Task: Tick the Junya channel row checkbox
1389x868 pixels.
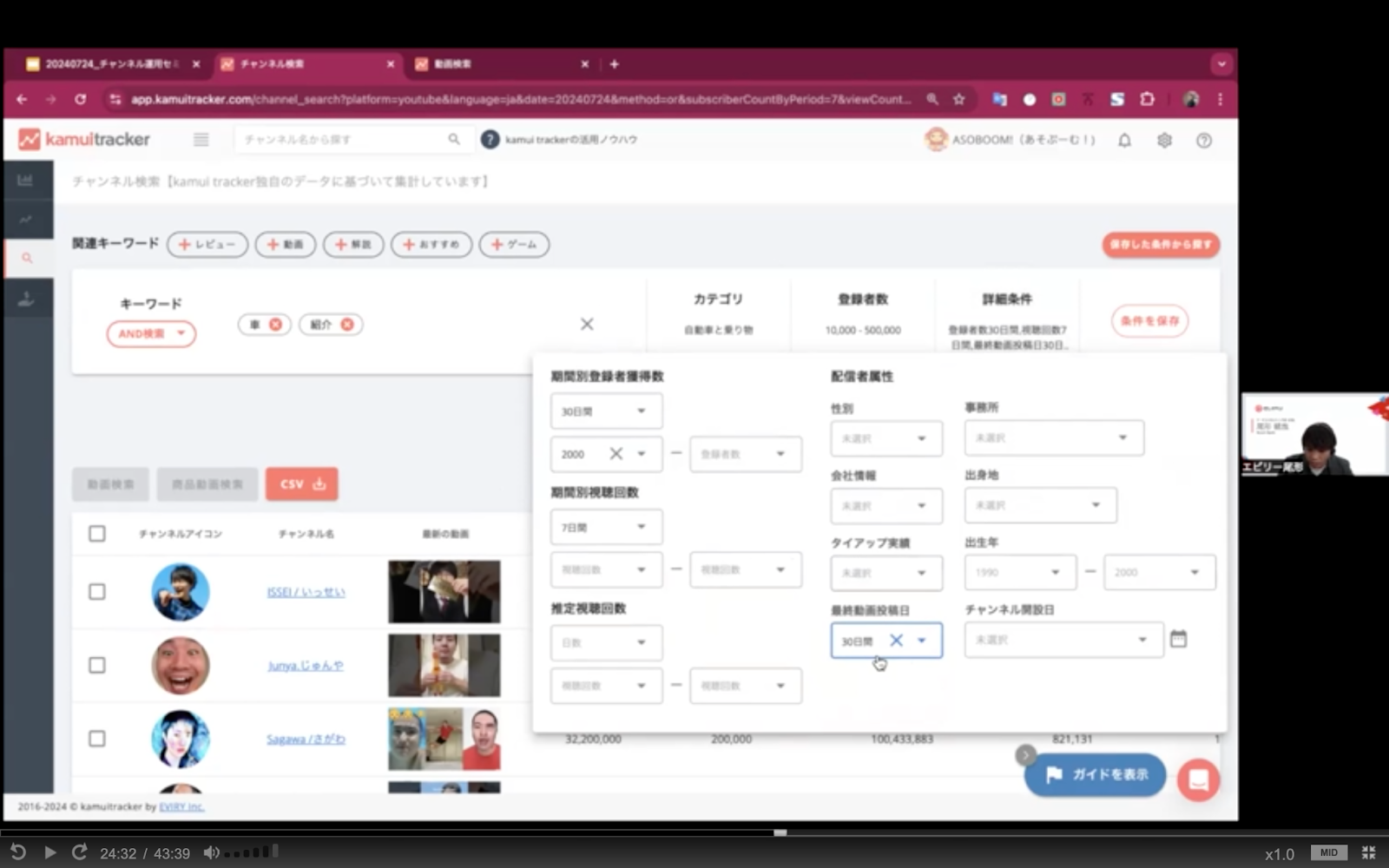Action: (x=97, y=666)
